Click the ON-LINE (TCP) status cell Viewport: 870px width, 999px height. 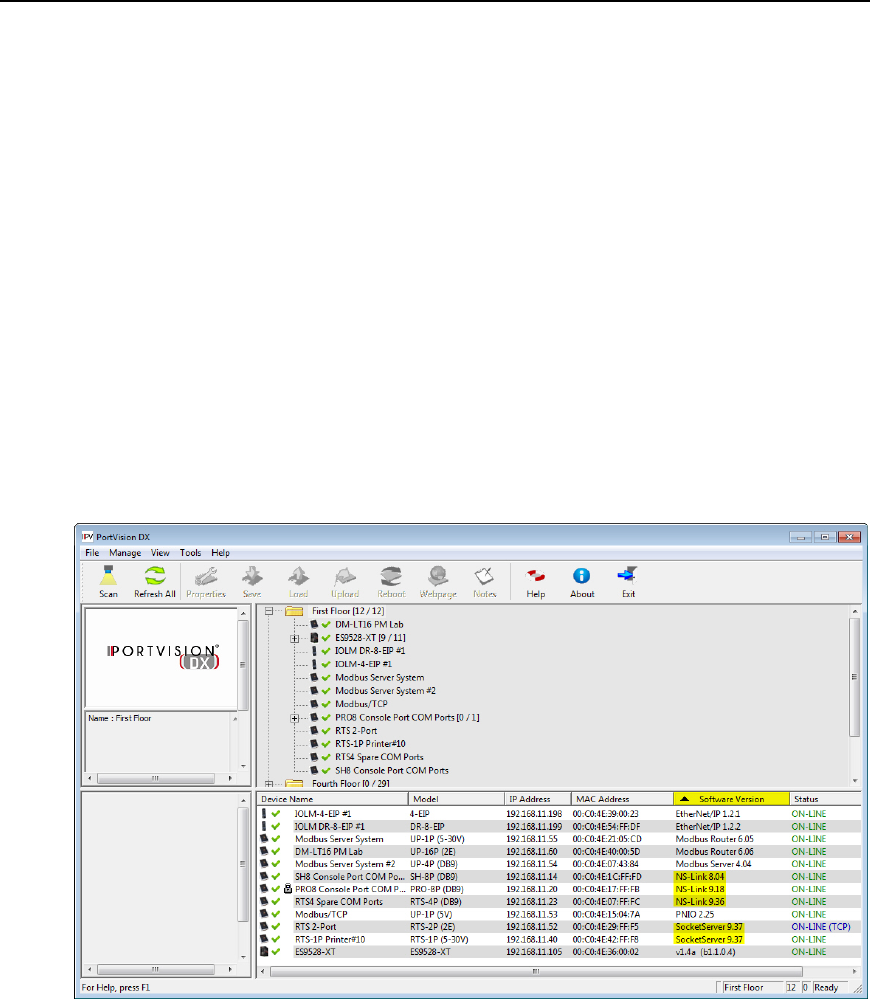click(821, 927)
